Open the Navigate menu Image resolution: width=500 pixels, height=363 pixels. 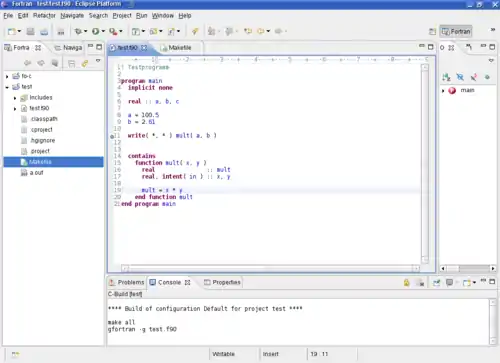pyautogui.click(x=72, y=16)
